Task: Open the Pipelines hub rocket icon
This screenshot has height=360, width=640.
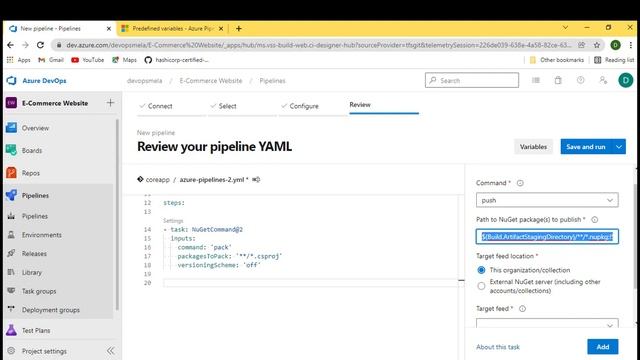Action: pos(11,196)
